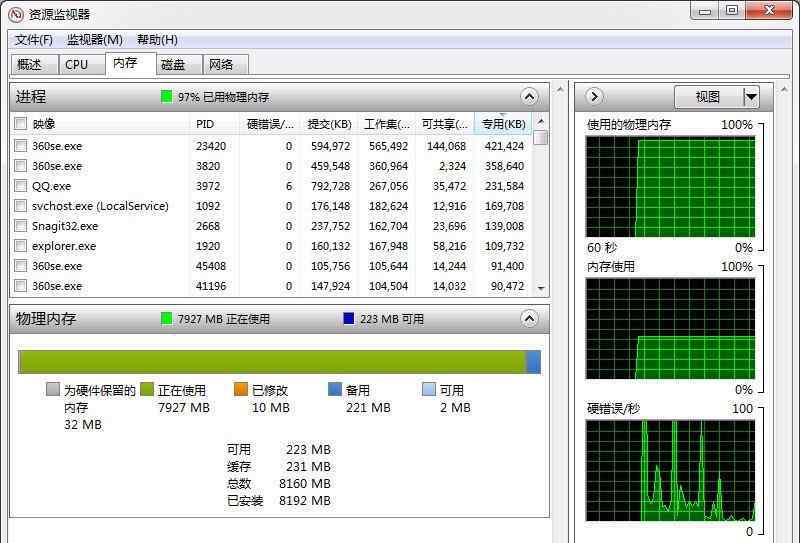The image size is (800, 543).
Task: Click the green 97% 已用物理内存 indicator square
Action: [166, 96]
